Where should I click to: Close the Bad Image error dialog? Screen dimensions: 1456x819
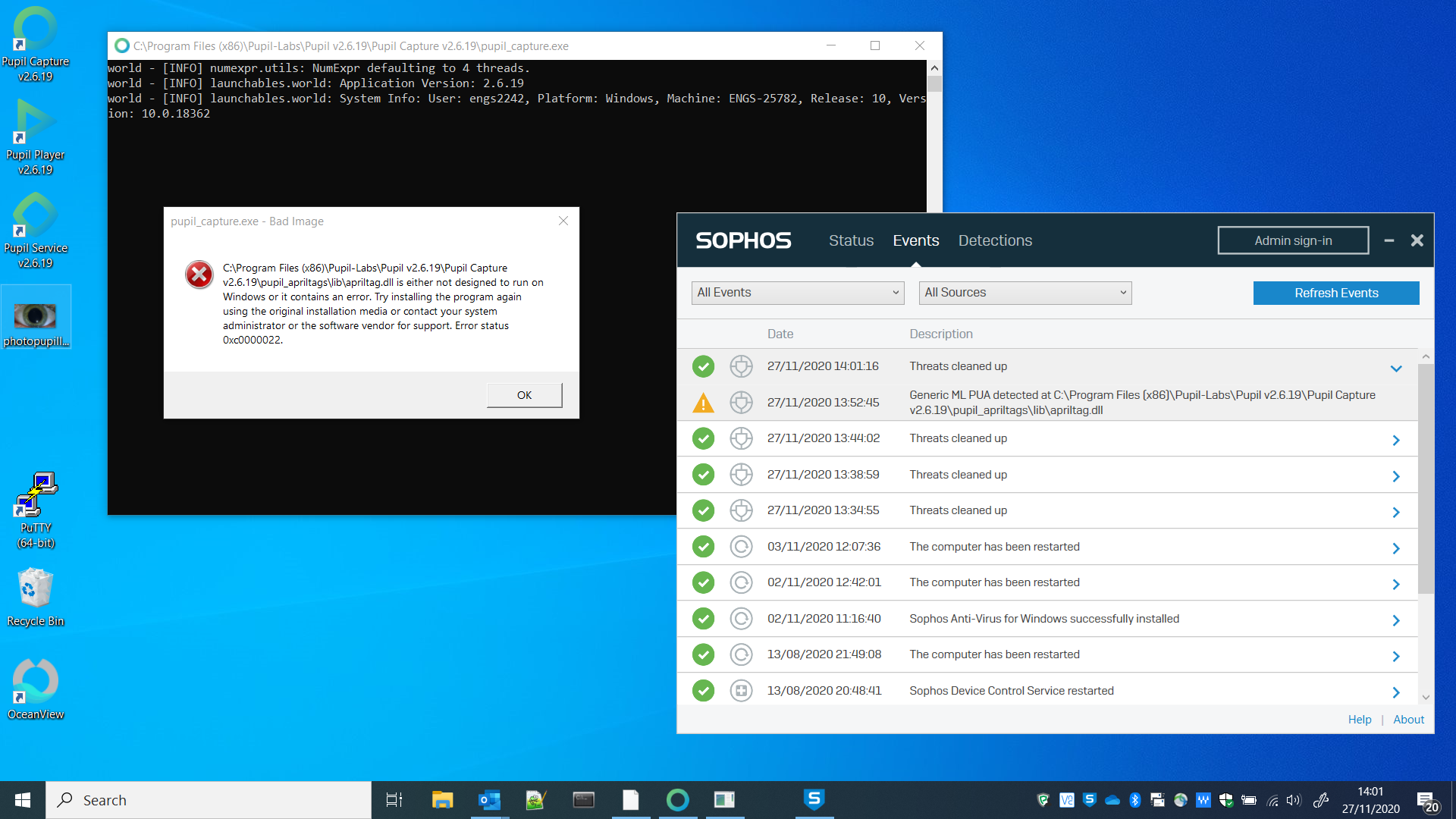coord(563,221)
